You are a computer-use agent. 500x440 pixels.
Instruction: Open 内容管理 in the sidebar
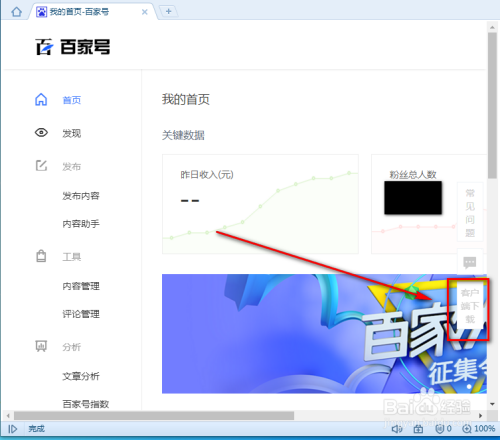click(x=81, y=286)
